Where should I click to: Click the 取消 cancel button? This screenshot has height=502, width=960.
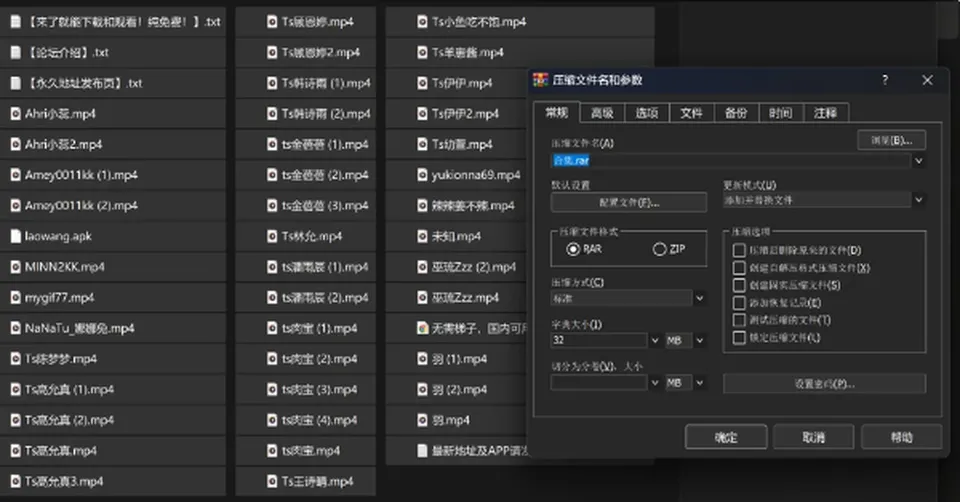pos(814,437)
